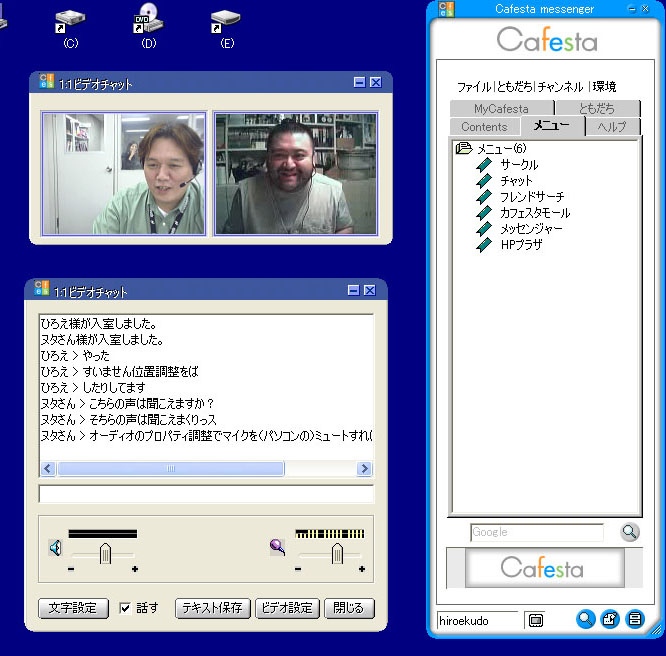Click the hiroekudo username field
This screenshot has width=666, height=656.
478,620
